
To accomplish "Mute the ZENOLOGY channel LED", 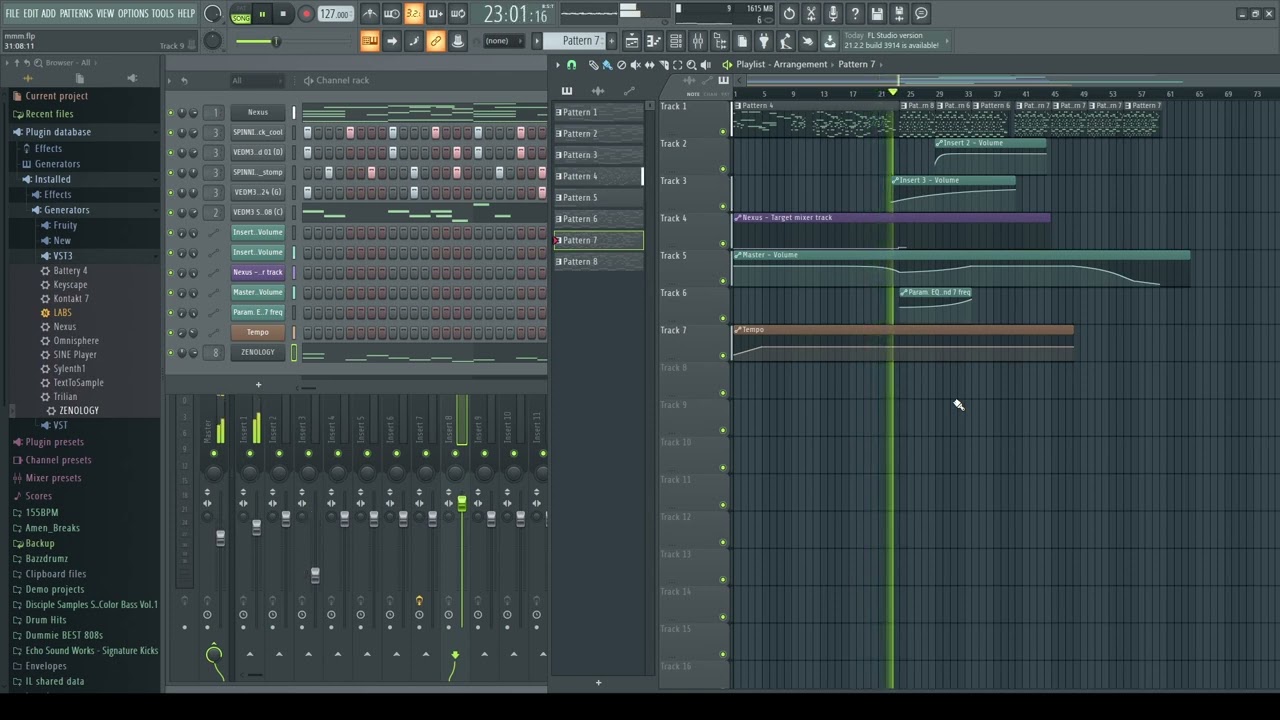I will click(x=170, y=352).
